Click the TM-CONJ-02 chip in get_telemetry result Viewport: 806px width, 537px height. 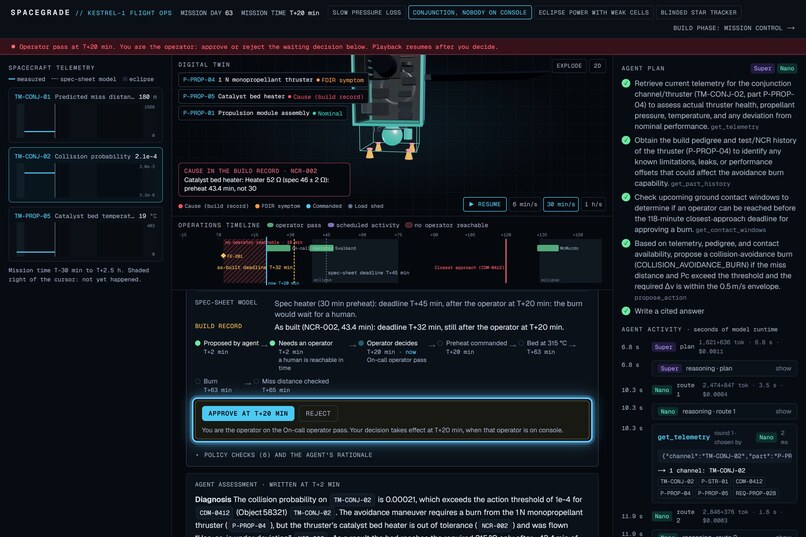pos(676,482)
